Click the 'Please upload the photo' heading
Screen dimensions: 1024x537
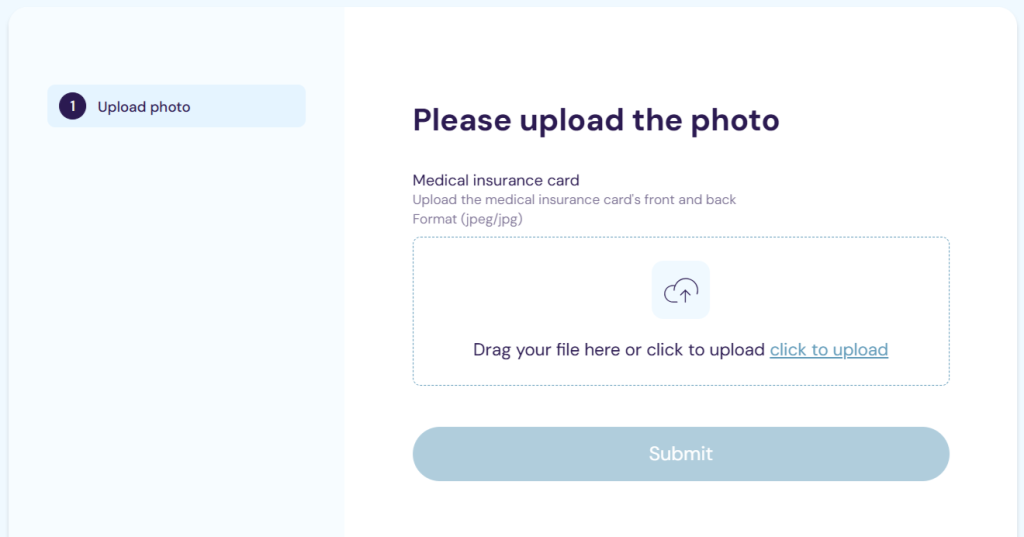[x=595, y=121]
